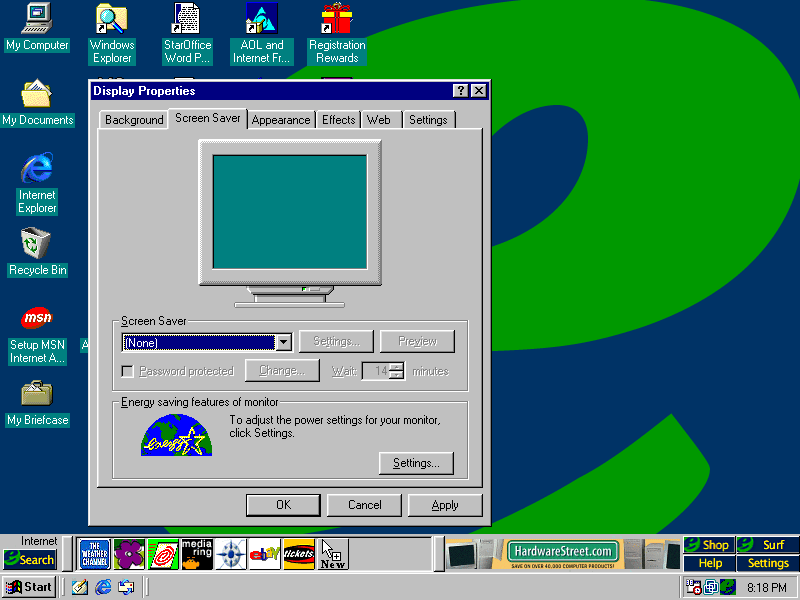800x600 pixels.
Task: Launch Internet Explorer from quick launch bar
Action: coord(103,587)
